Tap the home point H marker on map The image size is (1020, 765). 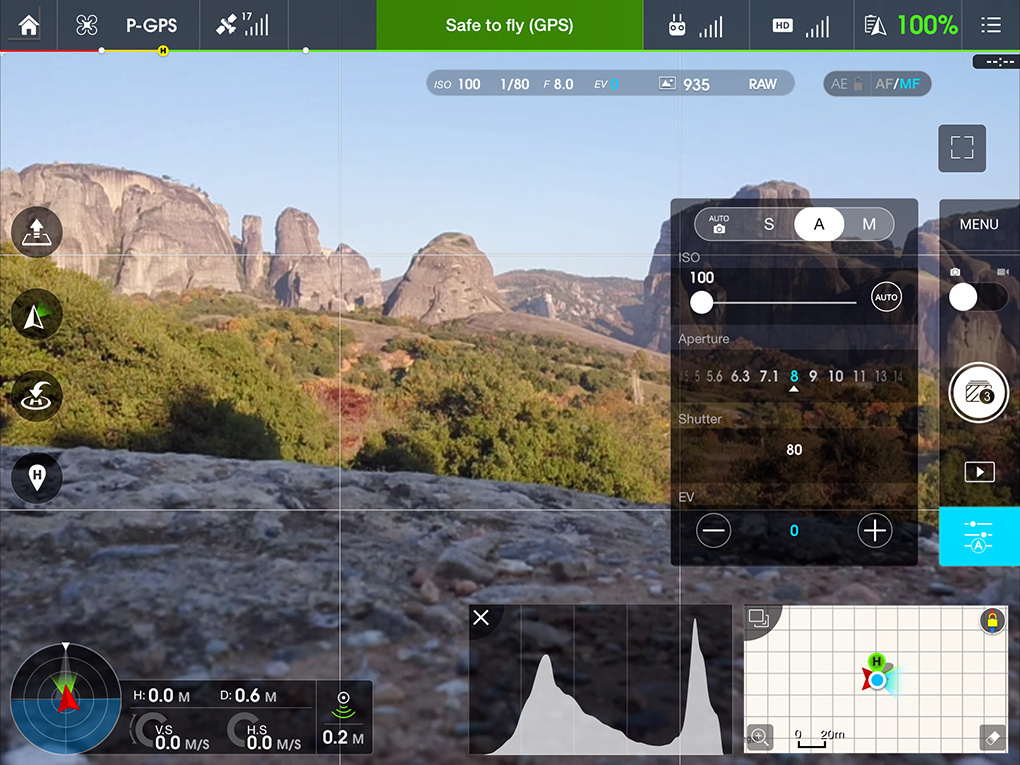(x=877, y=662)
